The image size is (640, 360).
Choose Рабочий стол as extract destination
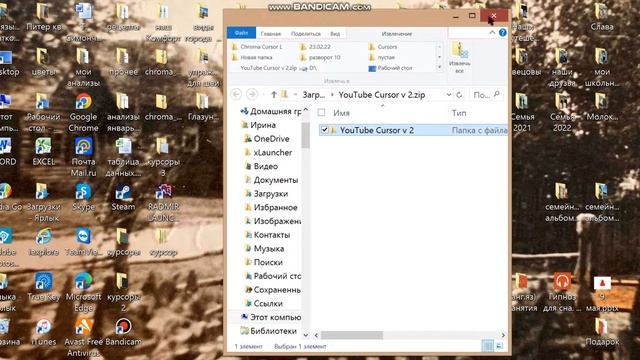[390, 68]
